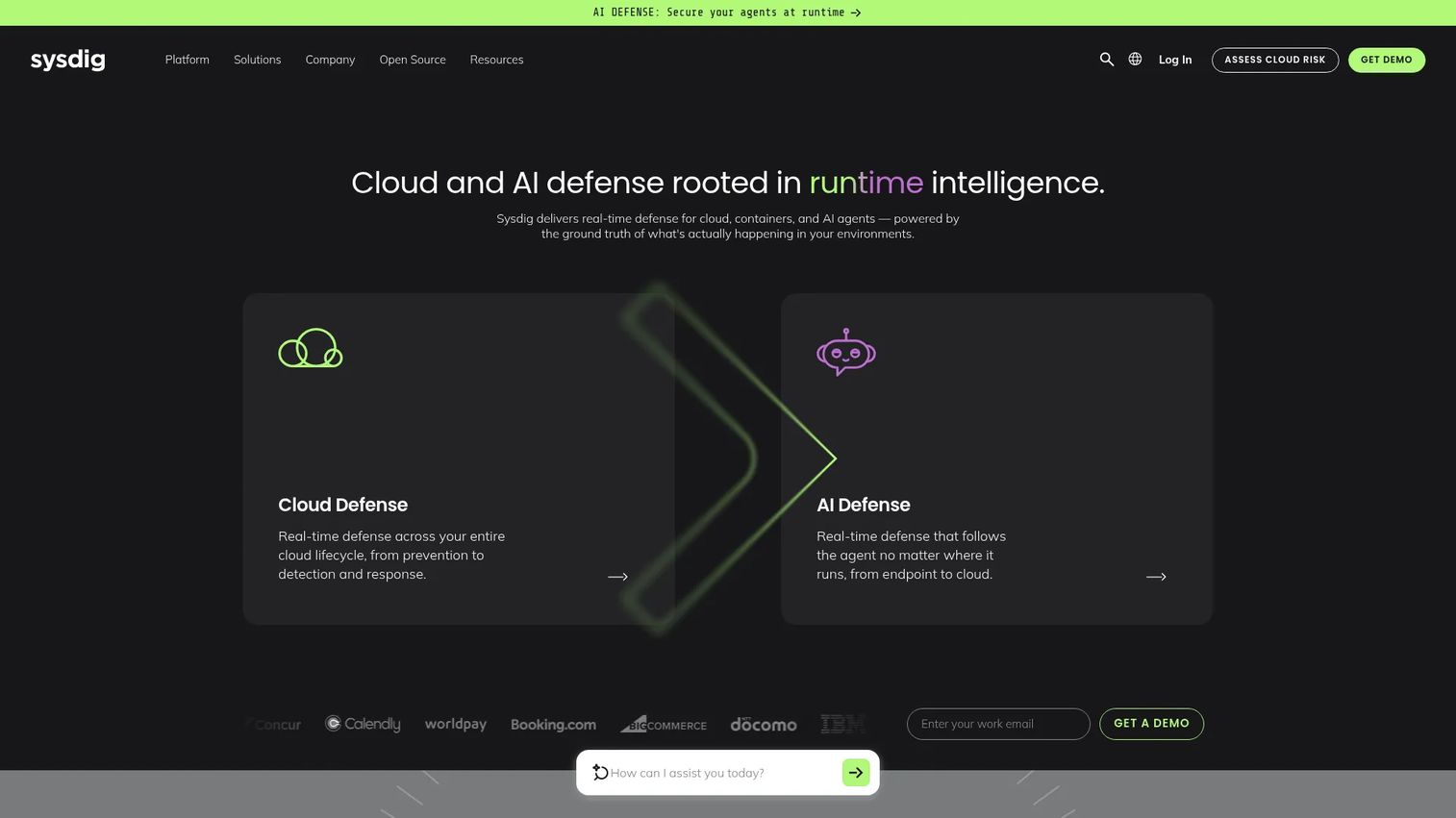
Task: Click the IBM customer logo
Action: (x=843, y=724)
